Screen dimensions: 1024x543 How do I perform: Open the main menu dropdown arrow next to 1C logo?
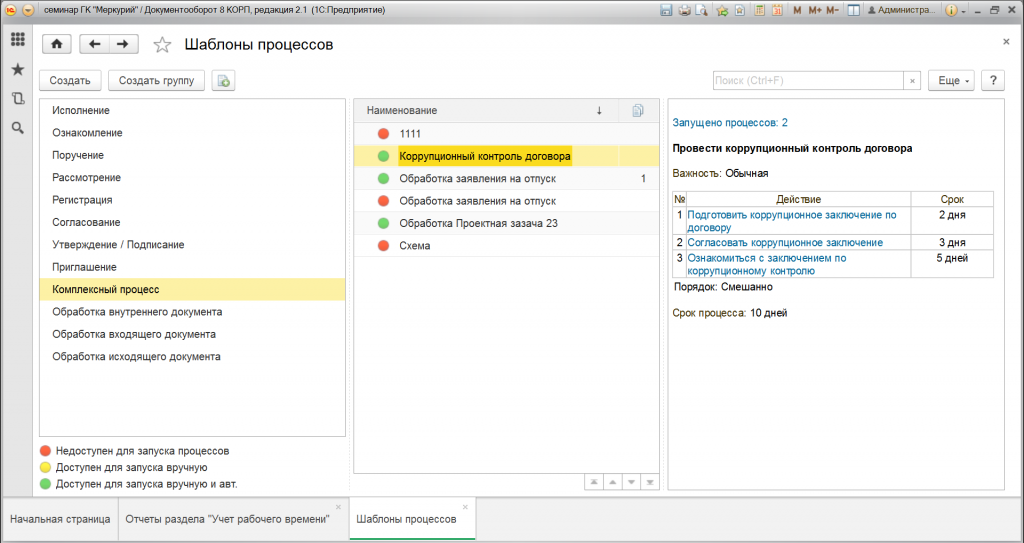tap(27, 10)
